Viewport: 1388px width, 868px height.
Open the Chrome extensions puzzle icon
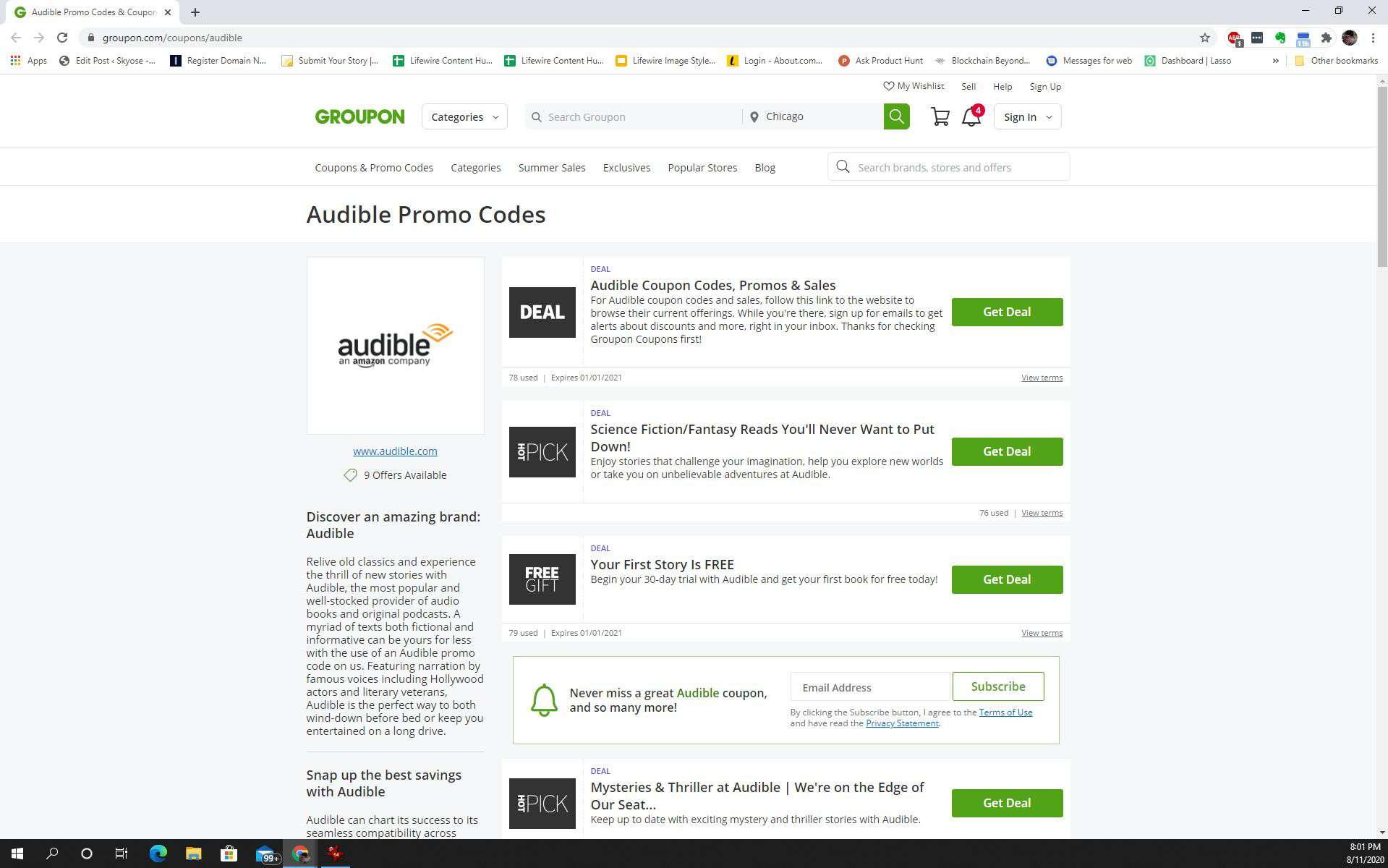click(x=1326, y=38)
